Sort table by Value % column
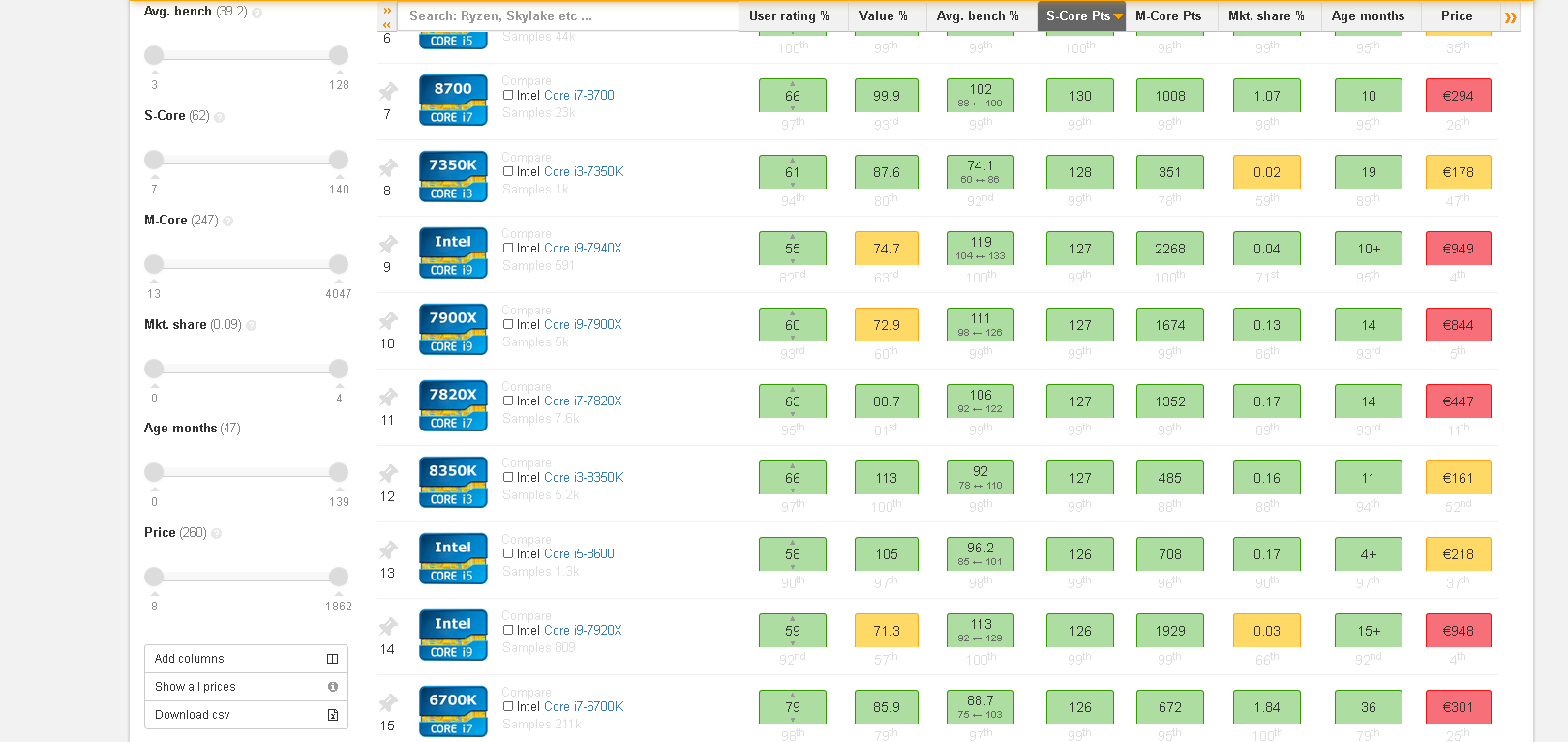 coord(884,16)
